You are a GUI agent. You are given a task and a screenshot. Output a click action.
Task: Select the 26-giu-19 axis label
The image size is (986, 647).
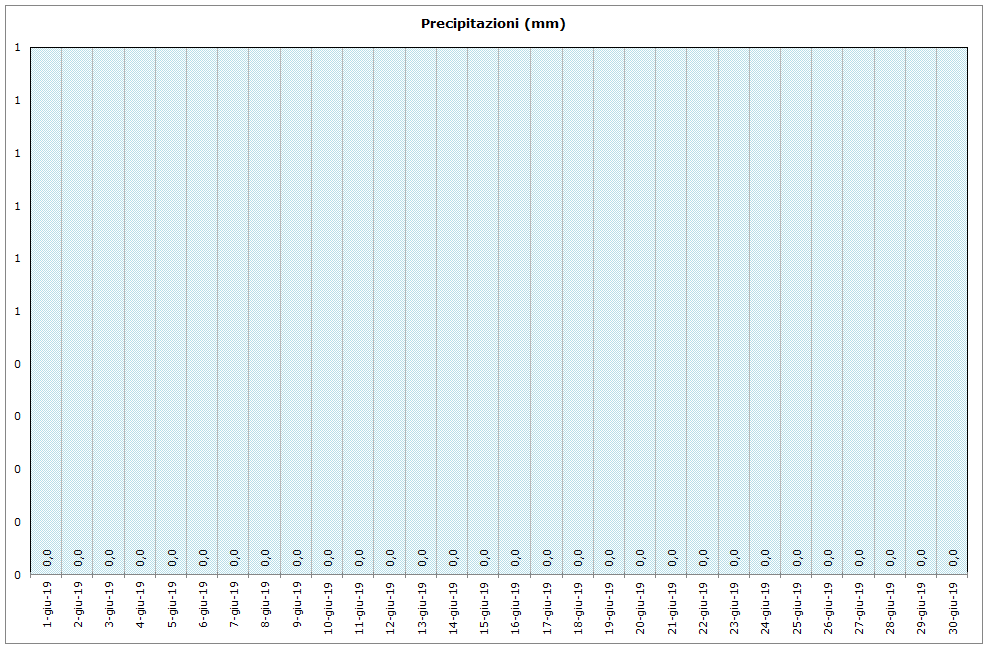coord(828,607)
